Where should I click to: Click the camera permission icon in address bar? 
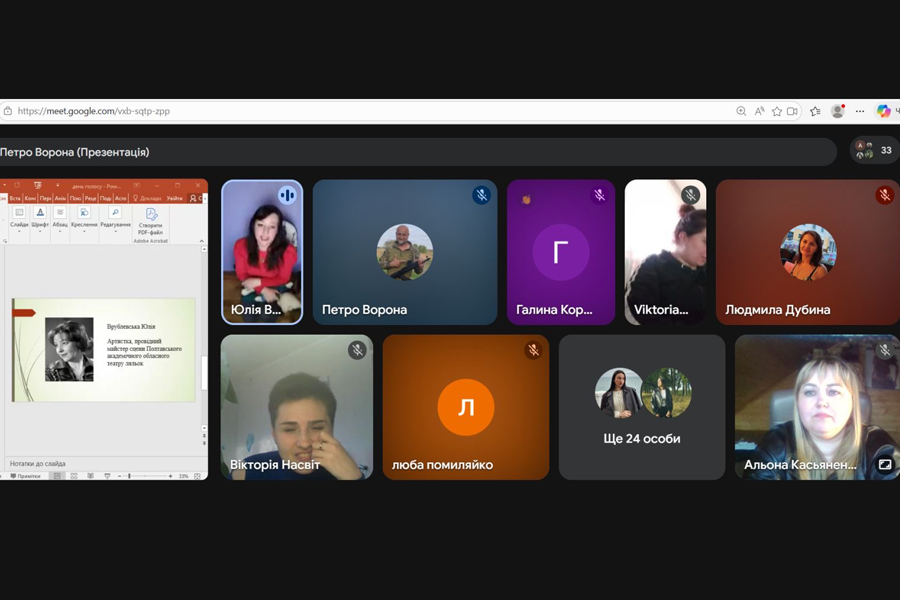click(793, 111)
